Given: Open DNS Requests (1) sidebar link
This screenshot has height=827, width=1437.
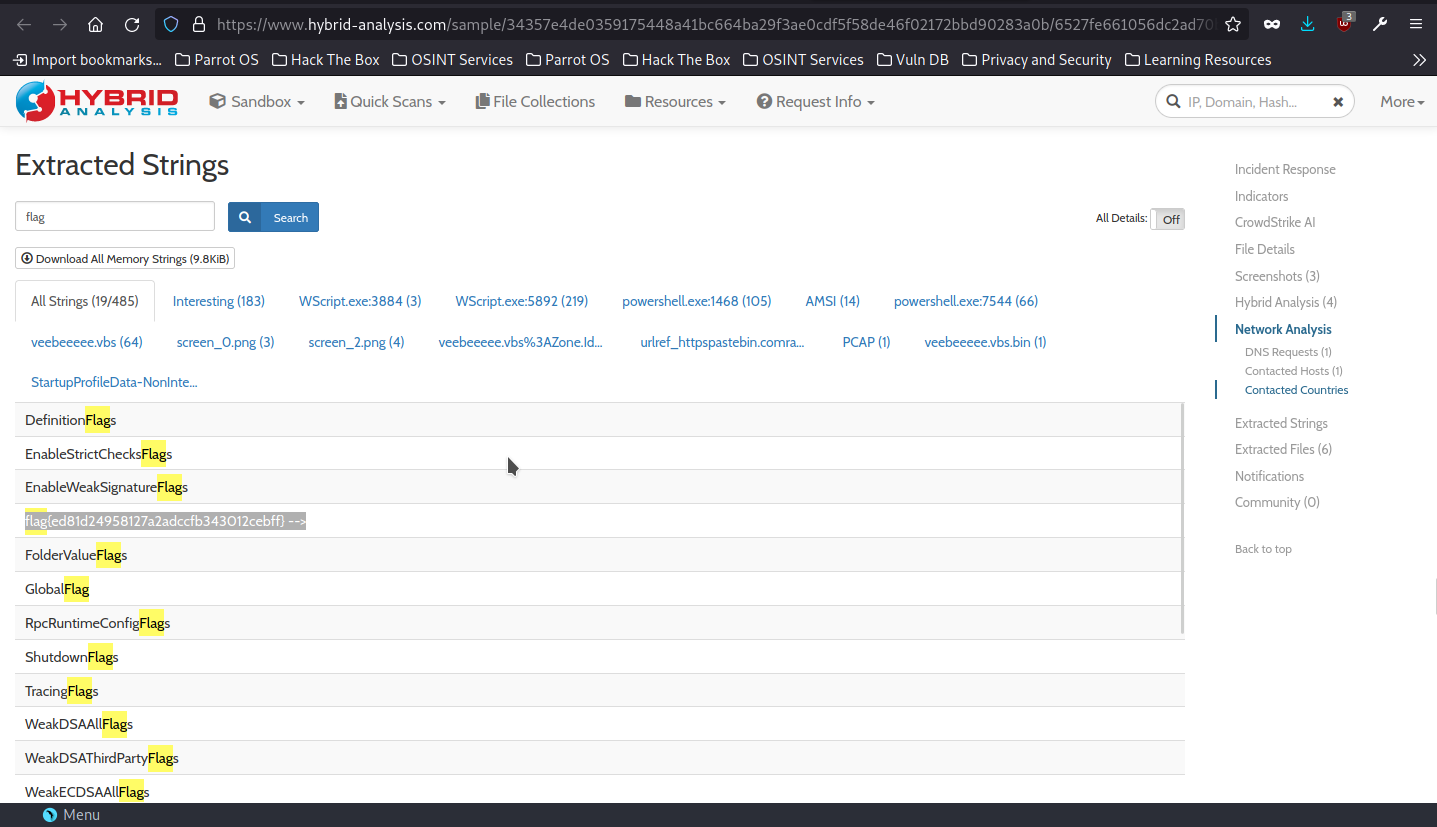Looking at the screenshot, I should 1288,352.
